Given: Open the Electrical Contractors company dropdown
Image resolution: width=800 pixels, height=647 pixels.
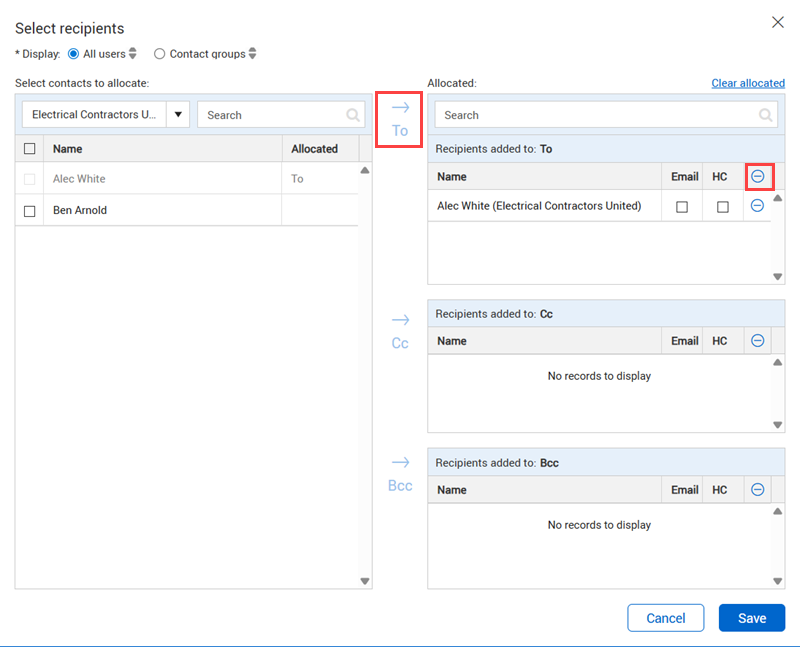Looking at the screenshot, I should (178, 115).
